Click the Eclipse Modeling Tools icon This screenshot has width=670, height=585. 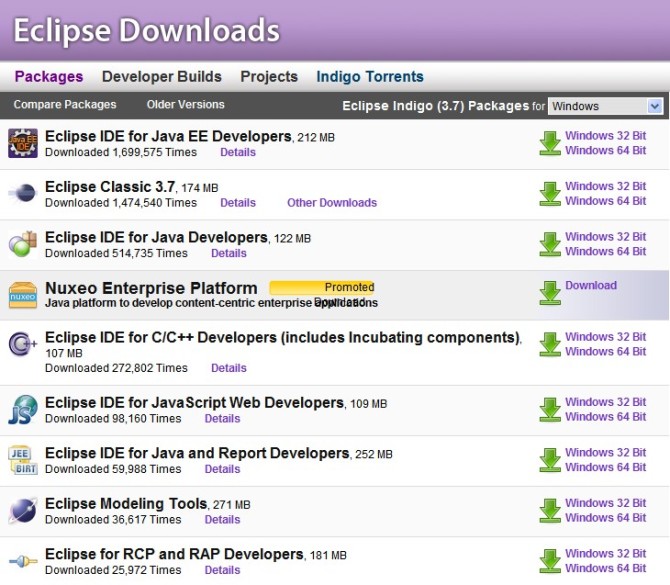23,510
